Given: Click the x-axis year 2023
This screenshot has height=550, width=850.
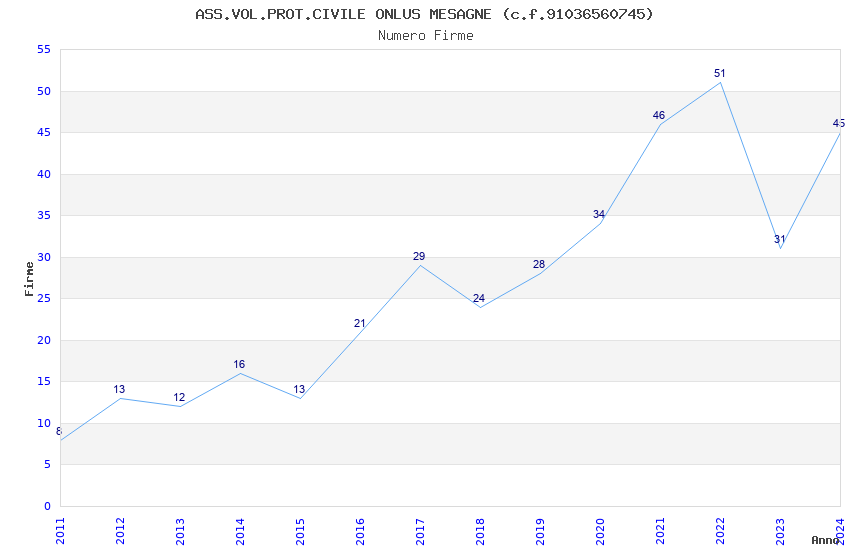Looking at the screenshot, I should click(x=780, y=531).
